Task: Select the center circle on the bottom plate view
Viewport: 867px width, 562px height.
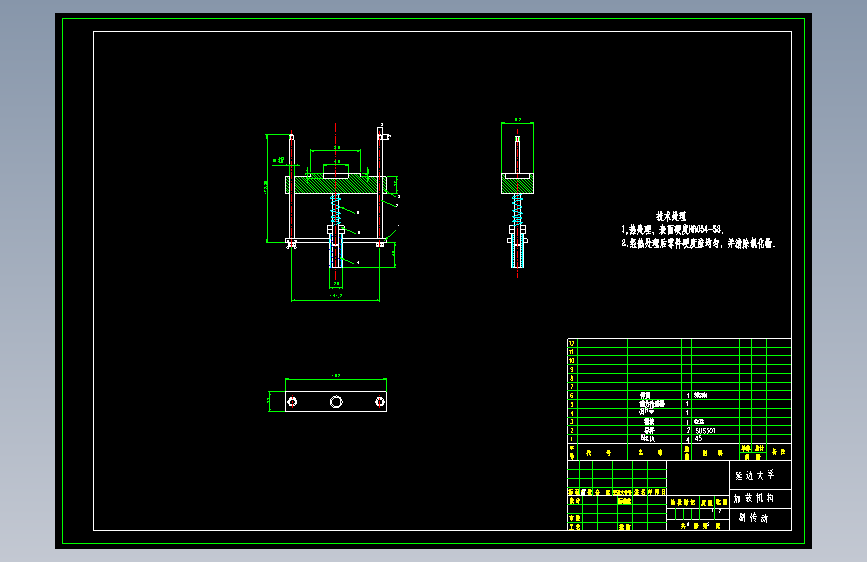Action: 336,402
